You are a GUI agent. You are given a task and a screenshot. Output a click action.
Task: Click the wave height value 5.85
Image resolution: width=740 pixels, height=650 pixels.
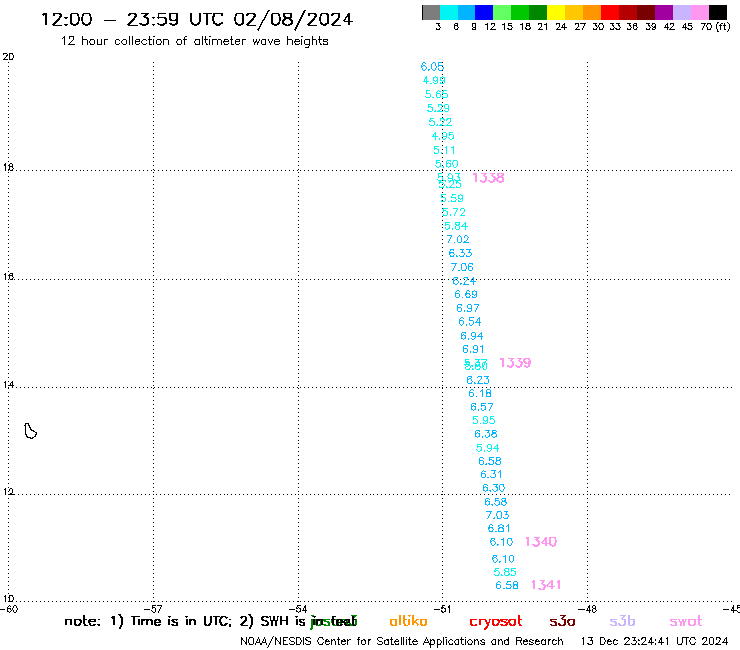point(505,572)
